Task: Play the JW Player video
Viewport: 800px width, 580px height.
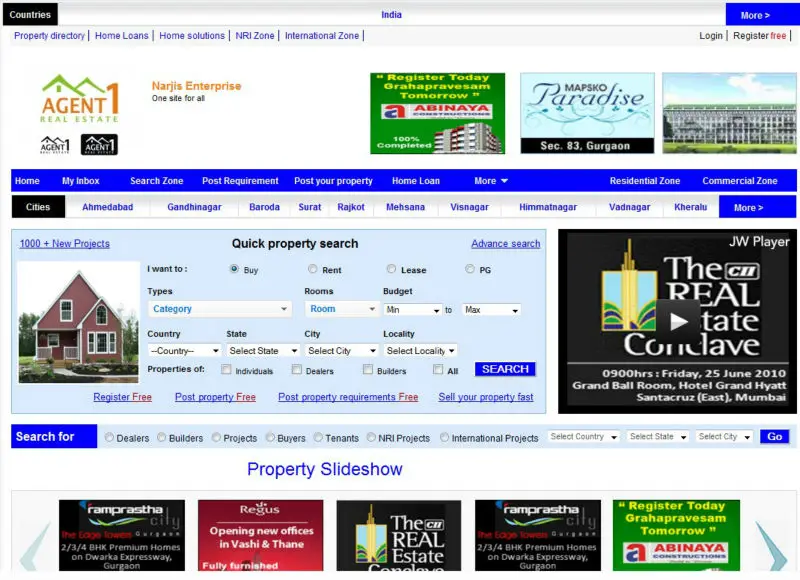Action: pyautogui.click(x=678, y=321)
